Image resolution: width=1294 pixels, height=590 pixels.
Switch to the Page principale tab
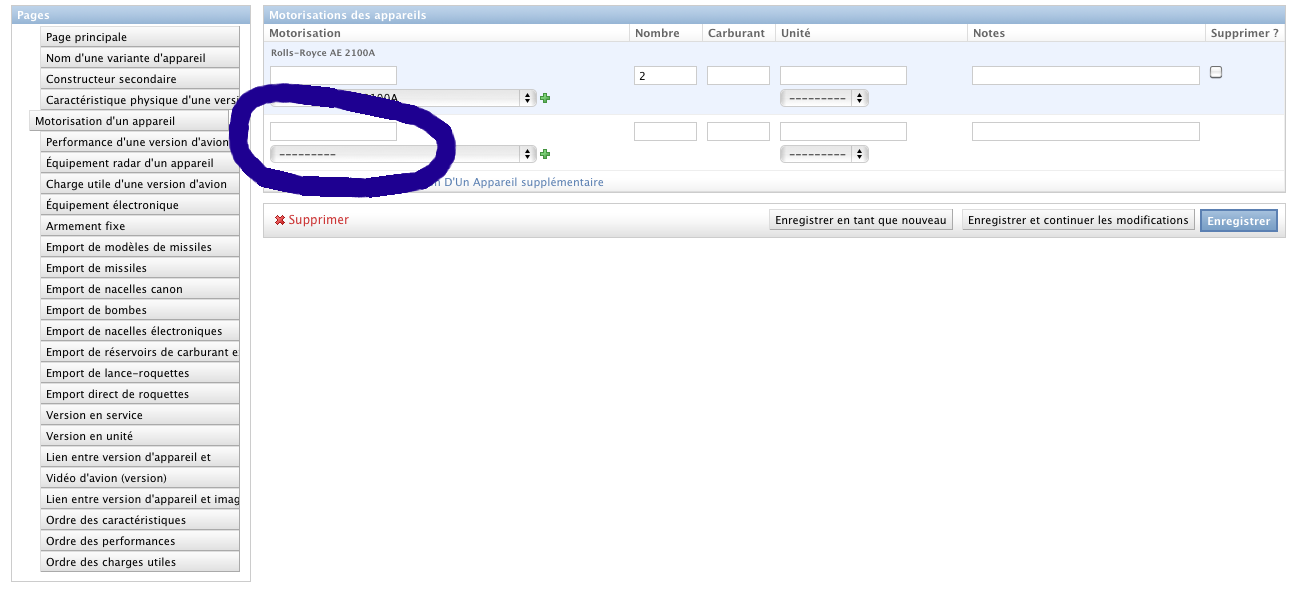coord(140,37)
